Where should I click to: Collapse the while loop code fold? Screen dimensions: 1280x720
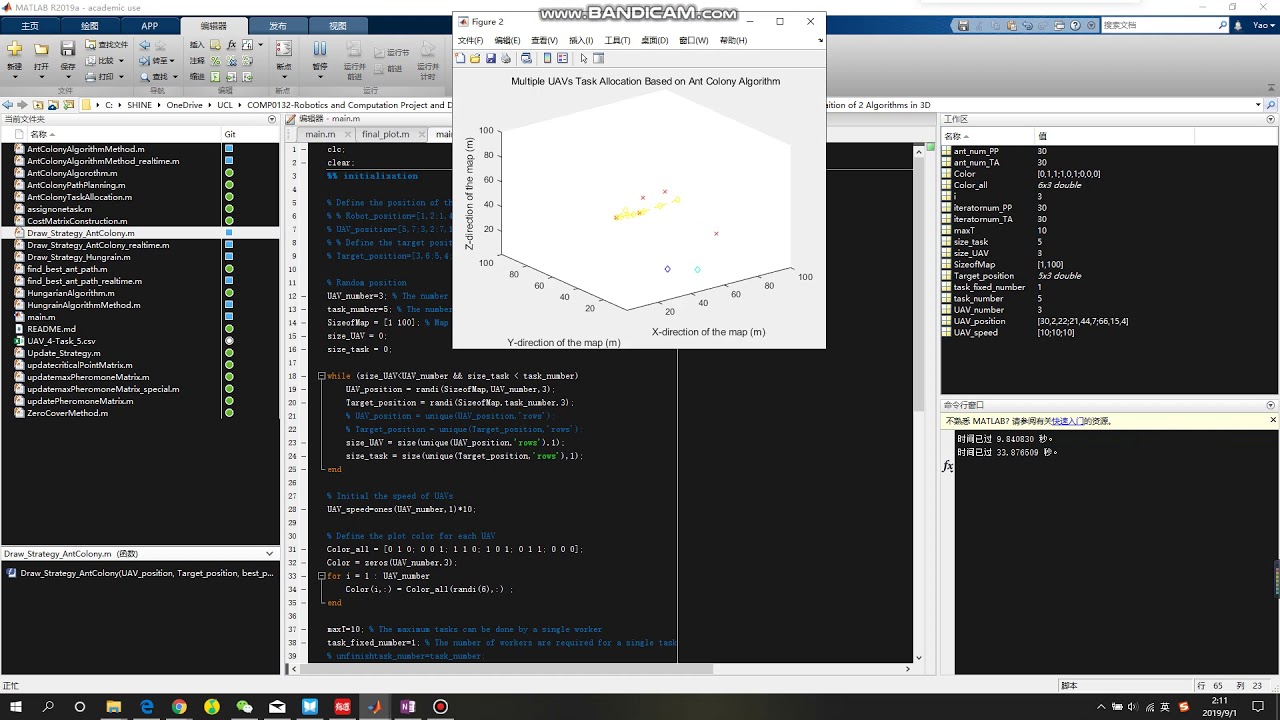coord(321,376)
